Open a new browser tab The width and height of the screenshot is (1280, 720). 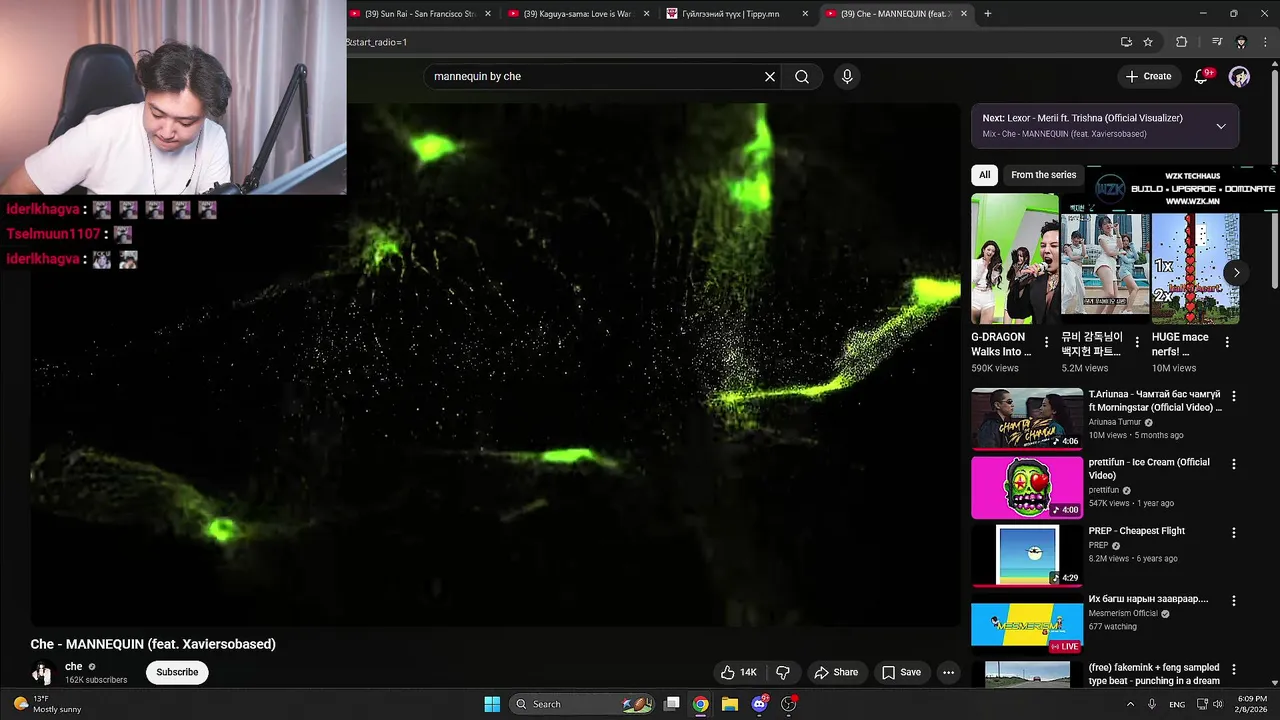pos(987,14)
